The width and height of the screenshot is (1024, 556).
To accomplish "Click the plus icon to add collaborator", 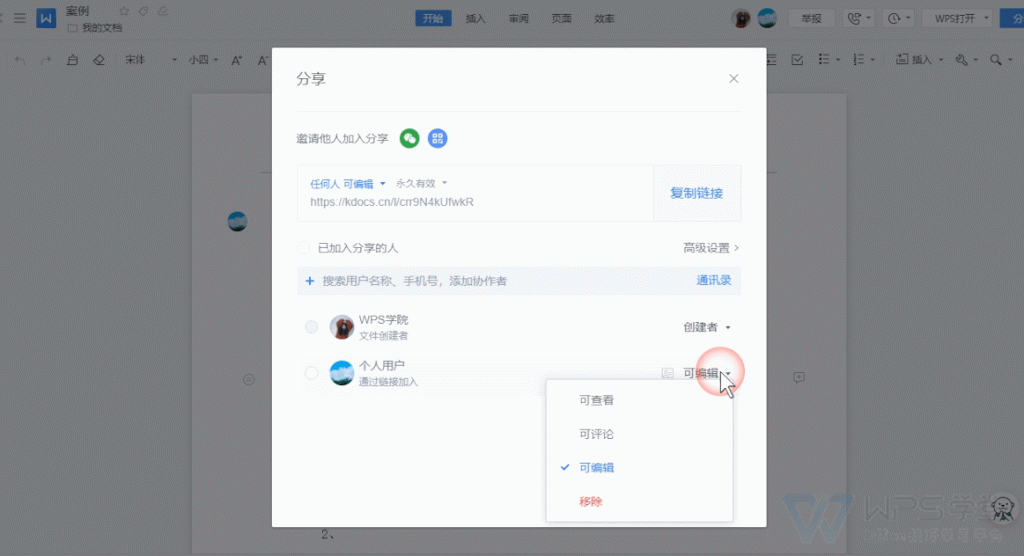I will 310,281.
